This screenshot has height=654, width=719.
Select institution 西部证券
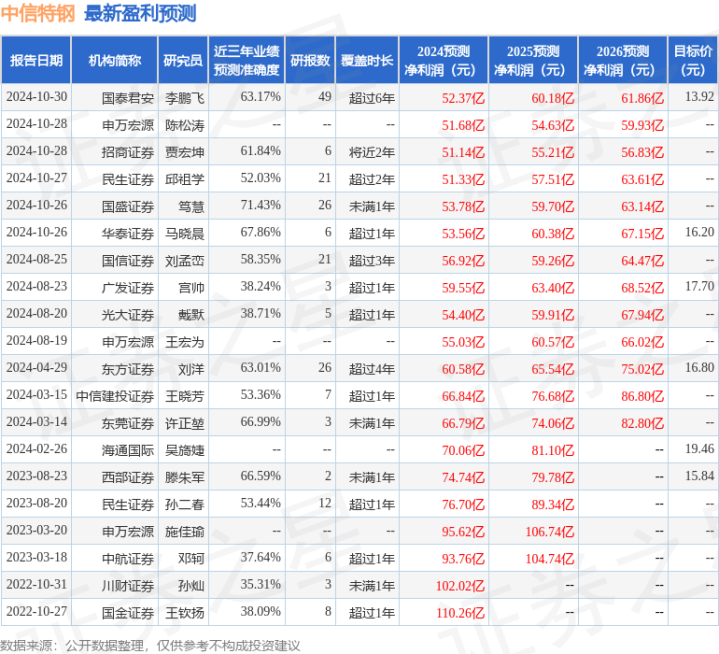point(127,477)
